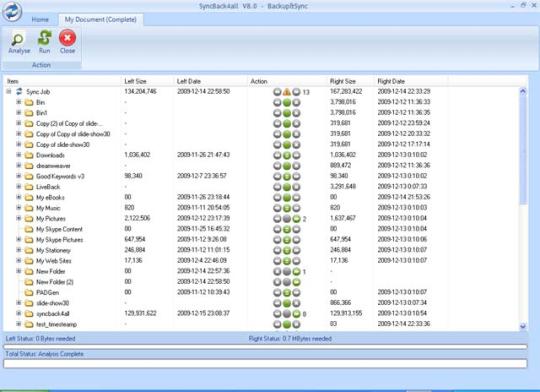Viewport: 540px width, 392px height.
Task: Select the Downloads folder icon
Action: (29, 155)
